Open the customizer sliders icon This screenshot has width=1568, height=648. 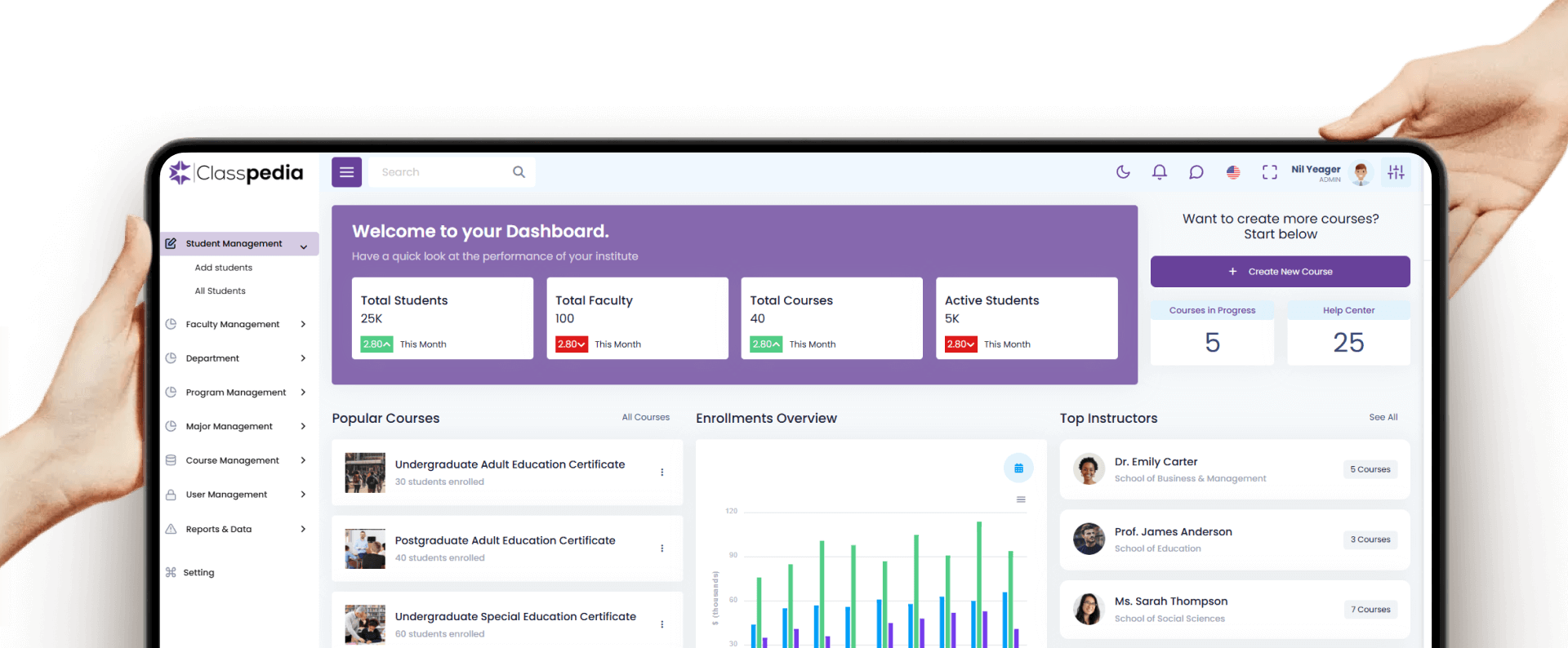pyautogui.click(x=1396, y=172)
